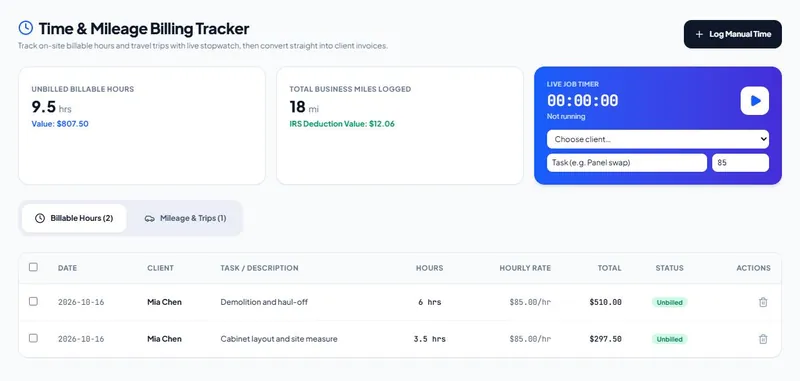Check the Demolition and haul-off row checkbox
The image size is (800, 381).
(33, 301)
